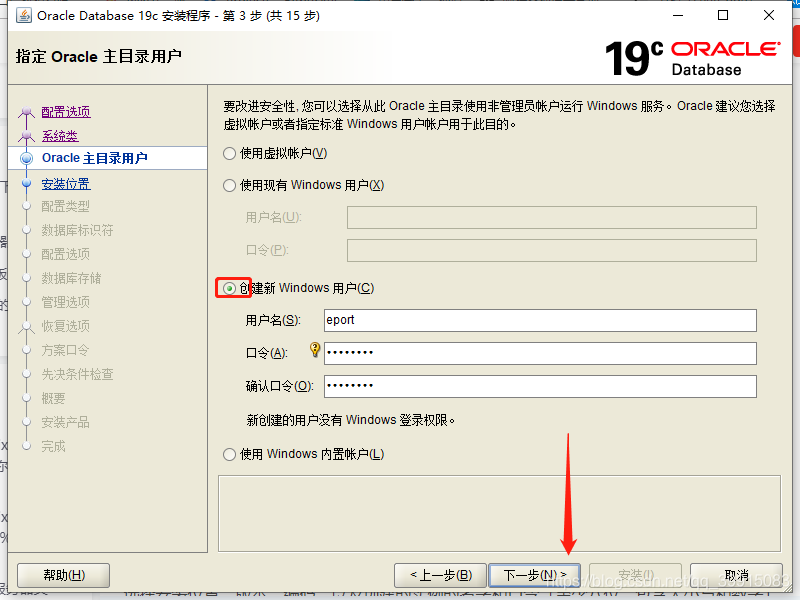Close the Oracle installer window

769,16
